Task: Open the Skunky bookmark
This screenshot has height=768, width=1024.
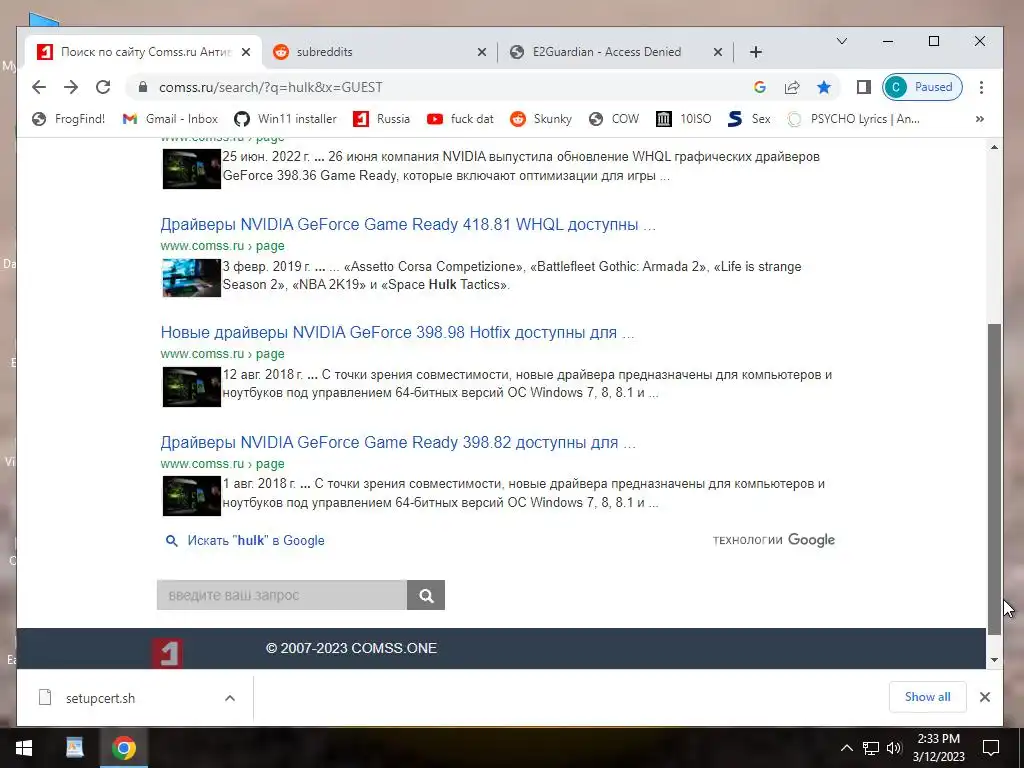Action: point(541,119)
